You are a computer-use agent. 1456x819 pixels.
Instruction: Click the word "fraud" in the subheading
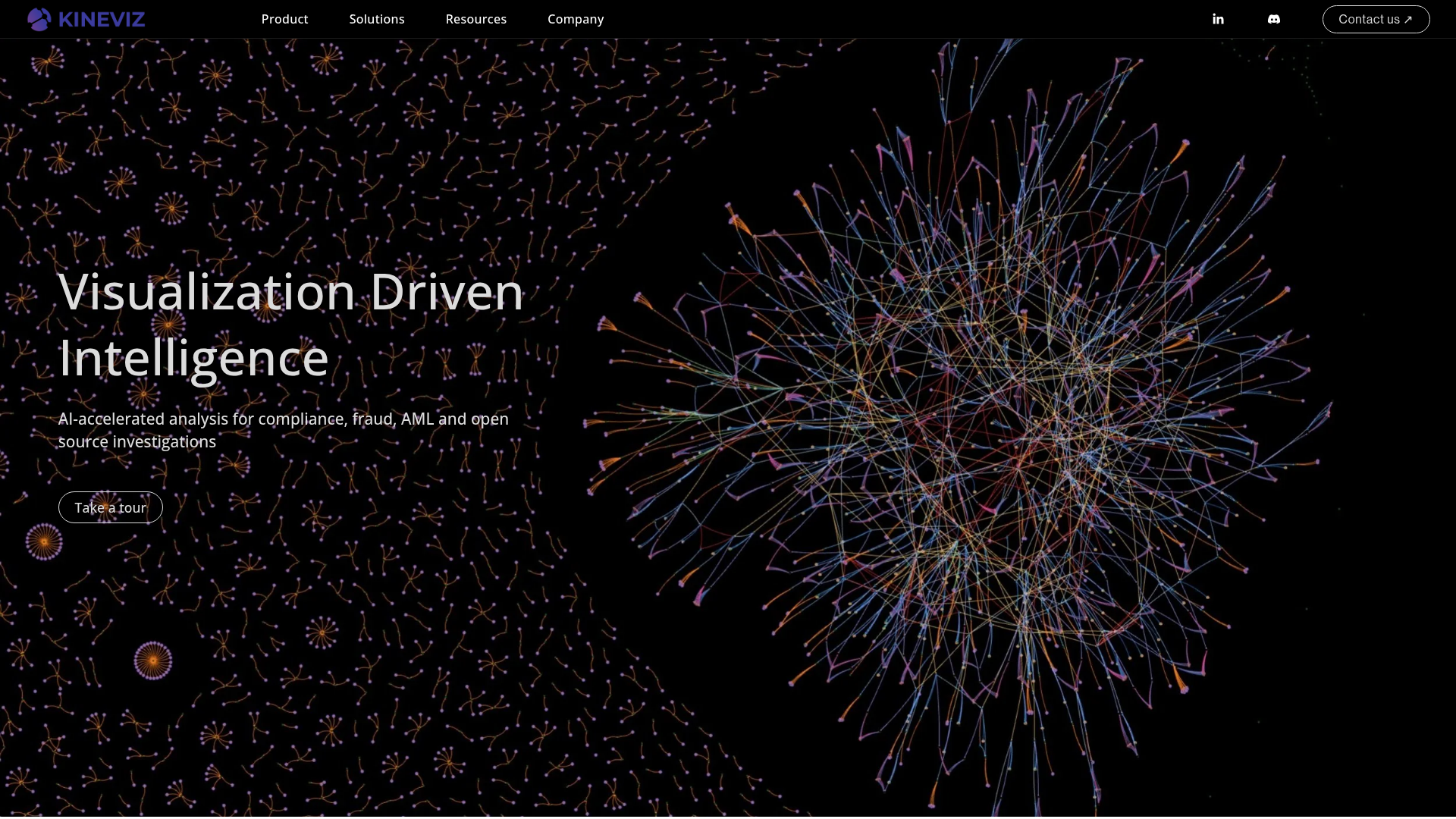372,419
